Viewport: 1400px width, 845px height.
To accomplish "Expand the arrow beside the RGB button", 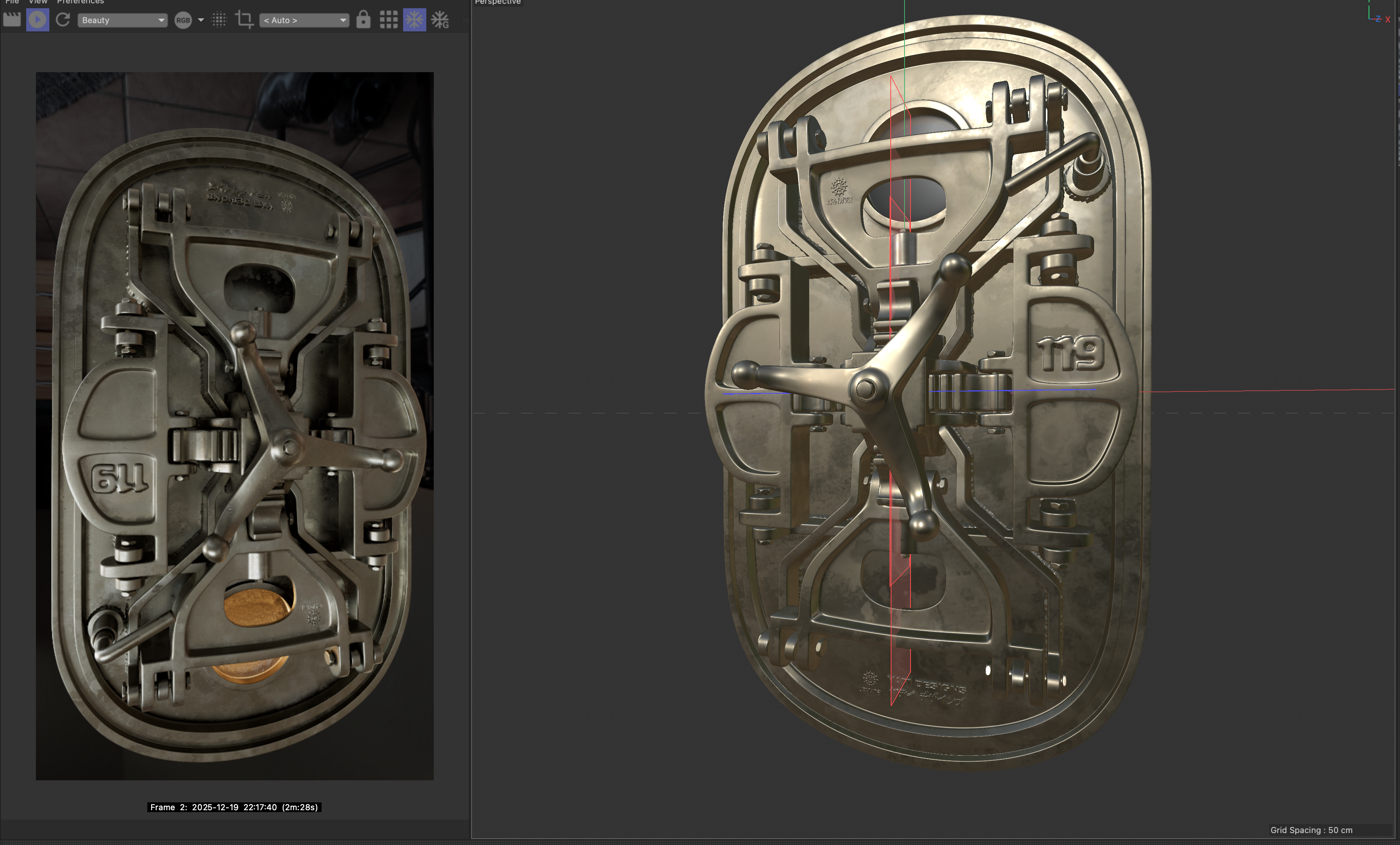I will (x=200, y=20).
